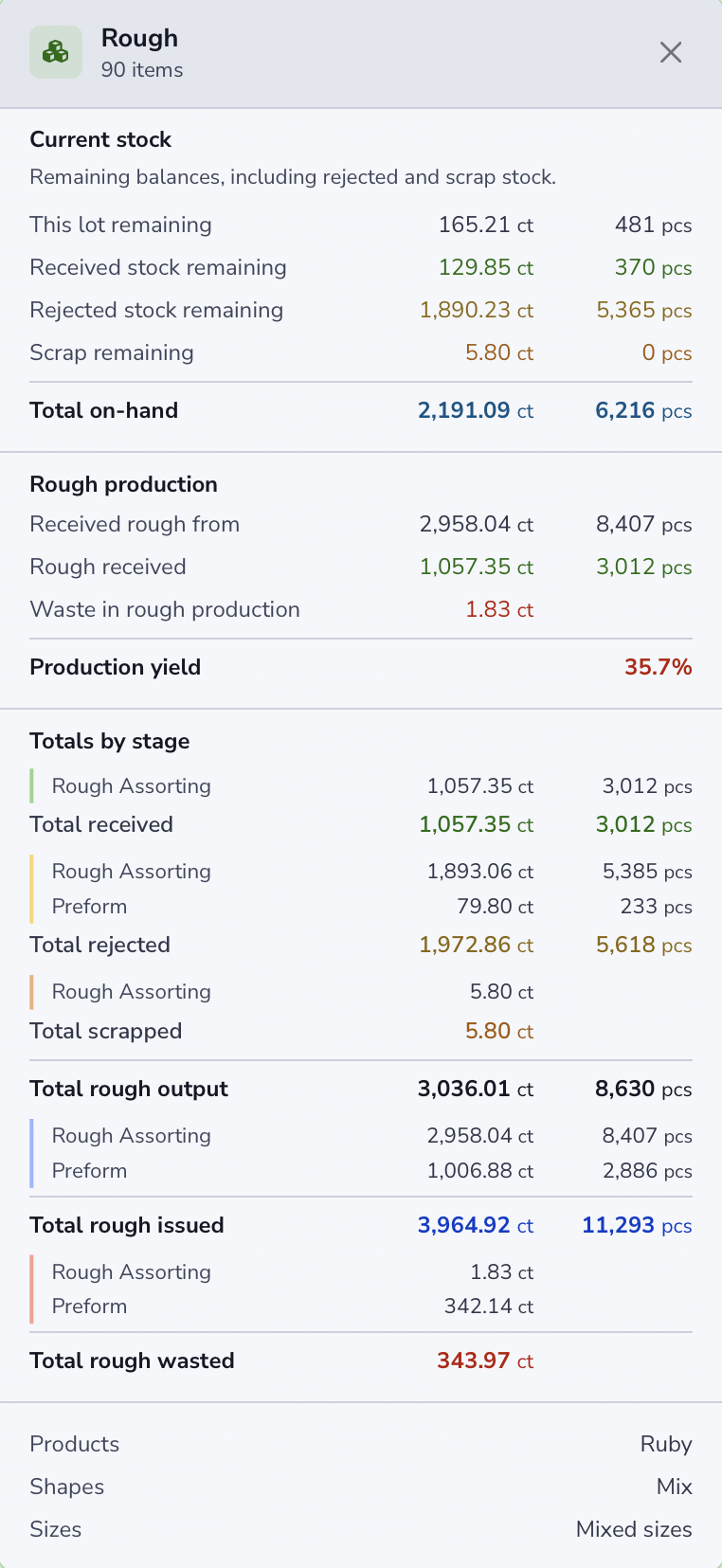Click 'Waste in rough production' label
The image size is (722, 1568).
pos(165,609)
